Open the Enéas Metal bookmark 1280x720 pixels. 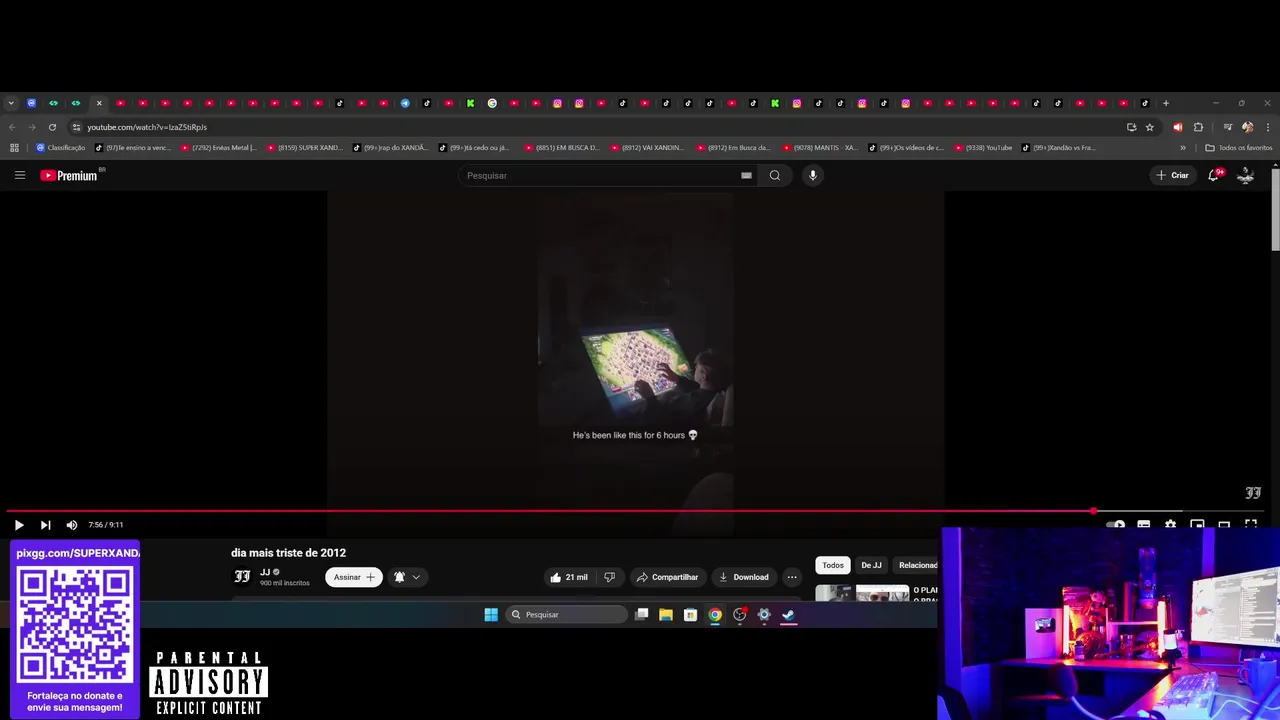pyautogui.click(x=219, y=148)
